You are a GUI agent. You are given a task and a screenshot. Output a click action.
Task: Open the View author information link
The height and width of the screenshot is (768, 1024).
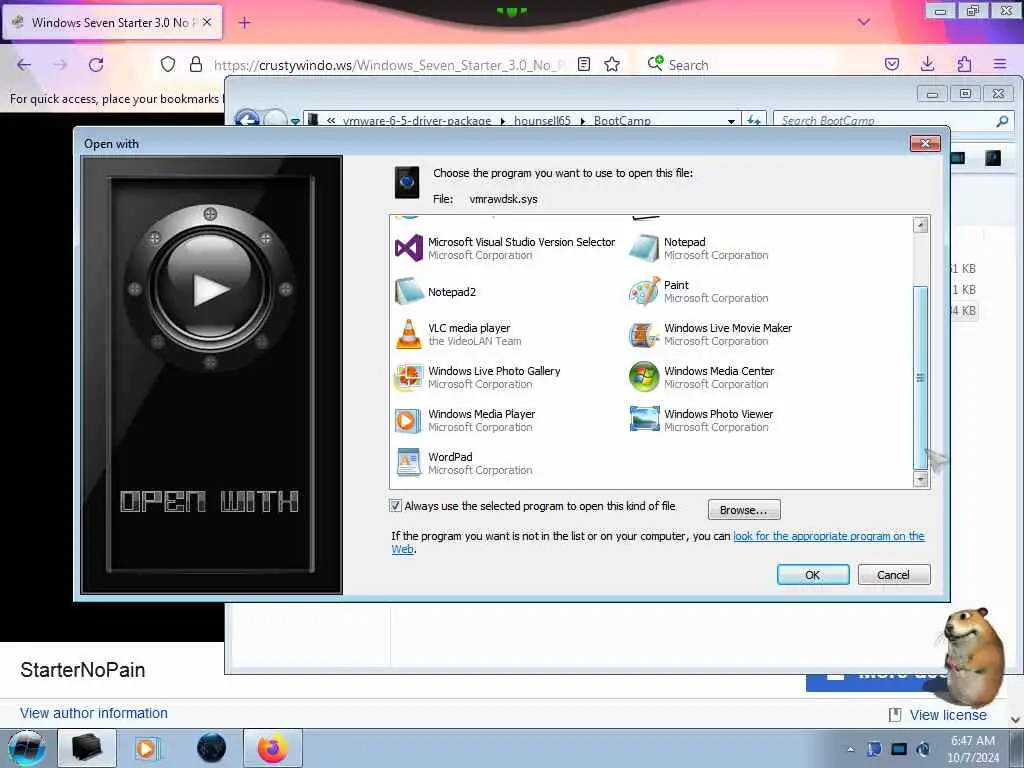tap(94, 713)
